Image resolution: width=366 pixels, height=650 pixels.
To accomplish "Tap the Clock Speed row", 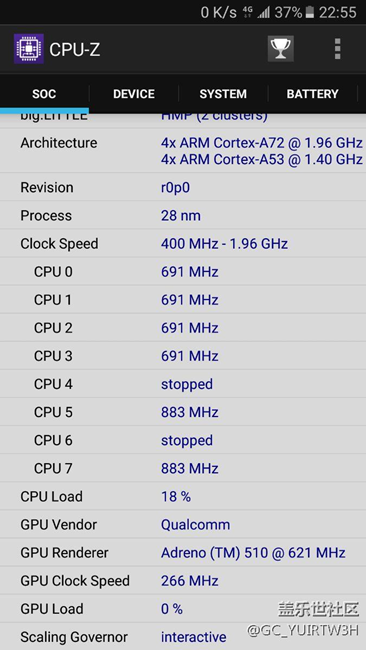I will pos(183,244).
